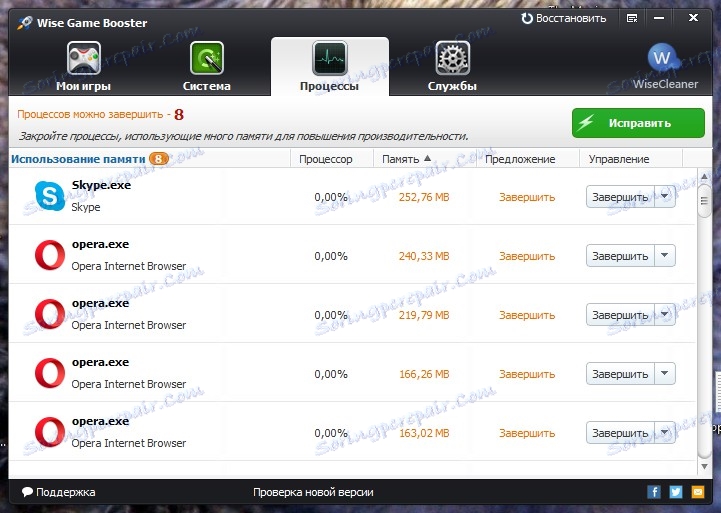
Task: Expand action dropdown in 163,02 MB row
Action: coord(664,433)
